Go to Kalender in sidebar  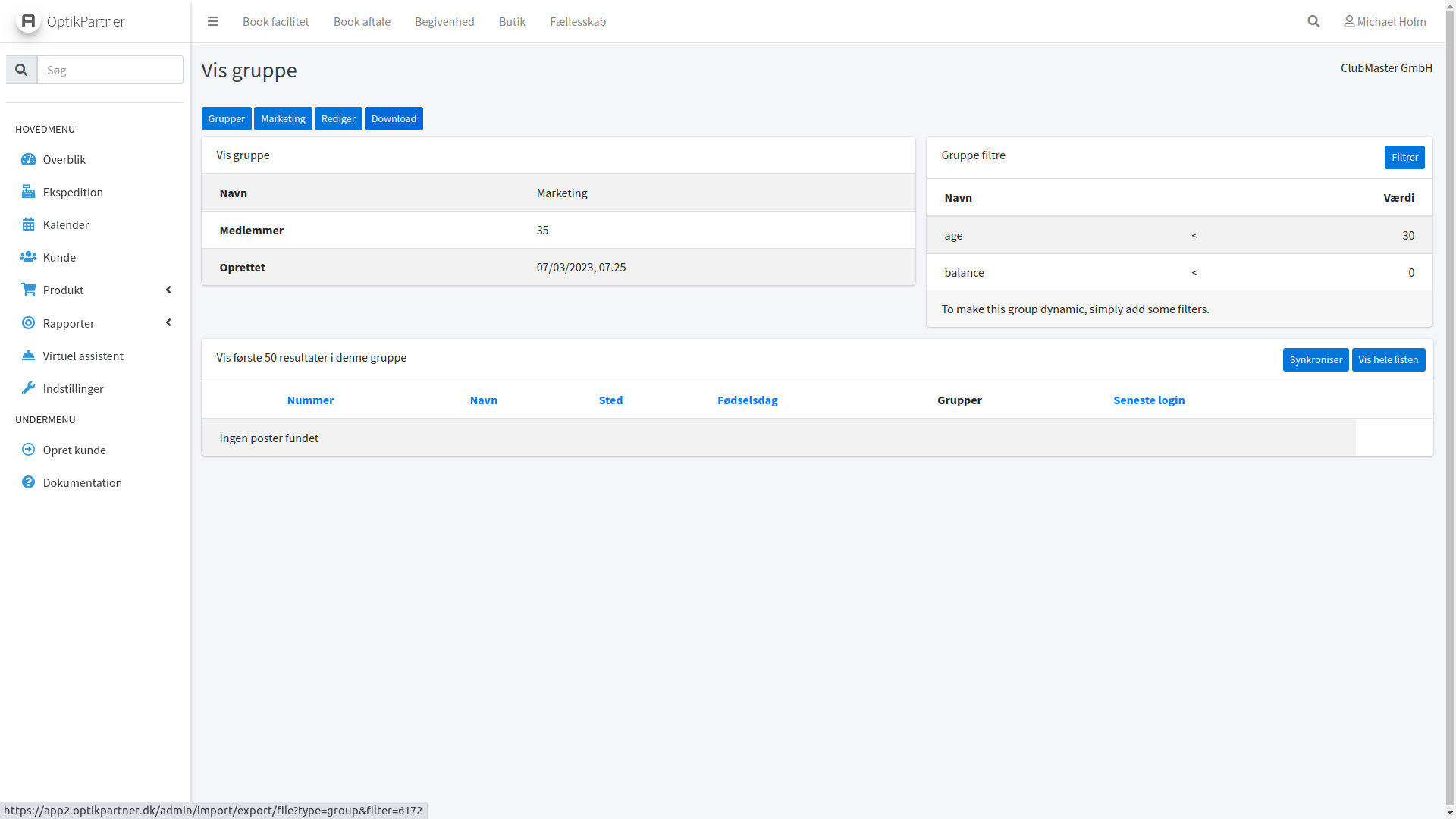pyautogui.click(x=65, y=224)
